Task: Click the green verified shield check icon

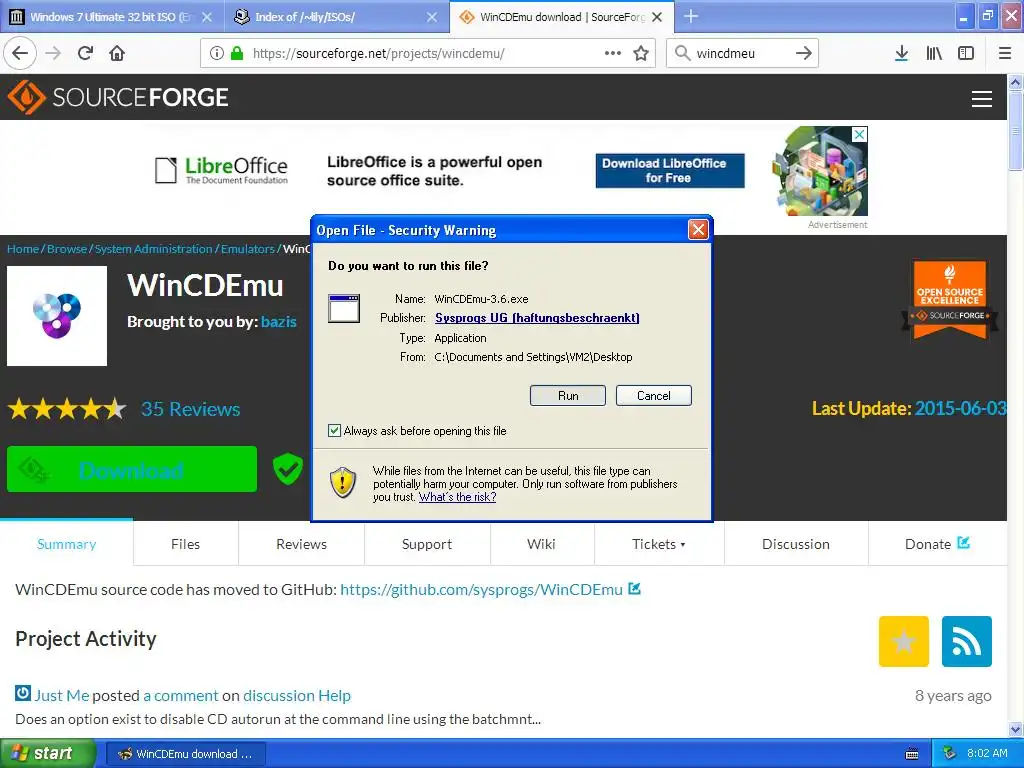Action: coord(287,468)
